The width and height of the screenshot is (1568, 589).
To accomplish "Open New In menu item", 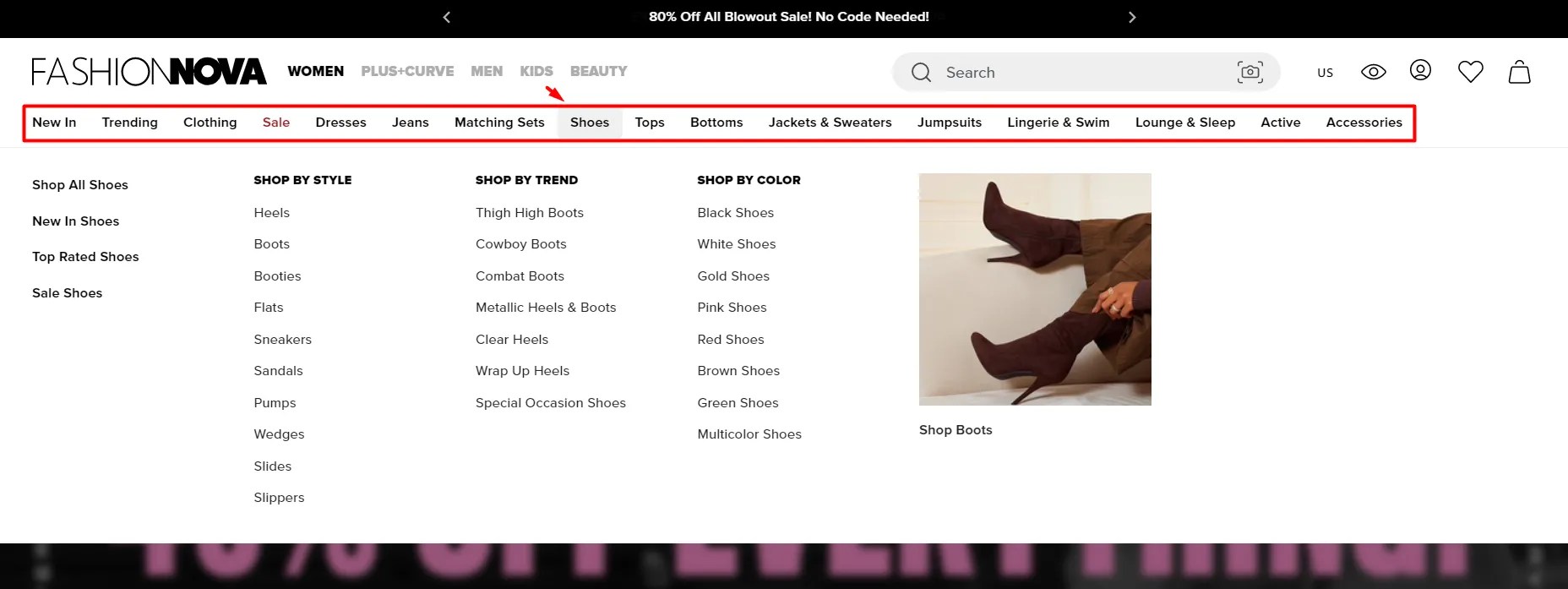I will click(x=54, y=123).
